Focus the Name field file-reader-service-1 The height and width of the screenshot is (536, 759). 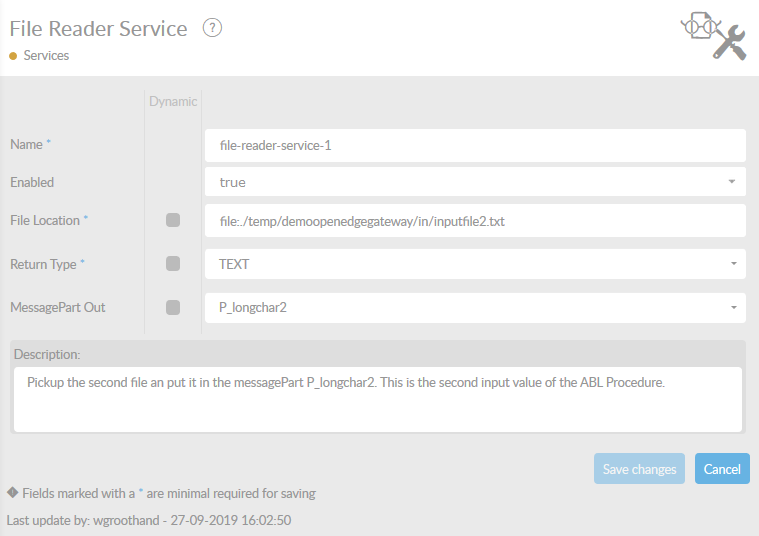[475, 145]
